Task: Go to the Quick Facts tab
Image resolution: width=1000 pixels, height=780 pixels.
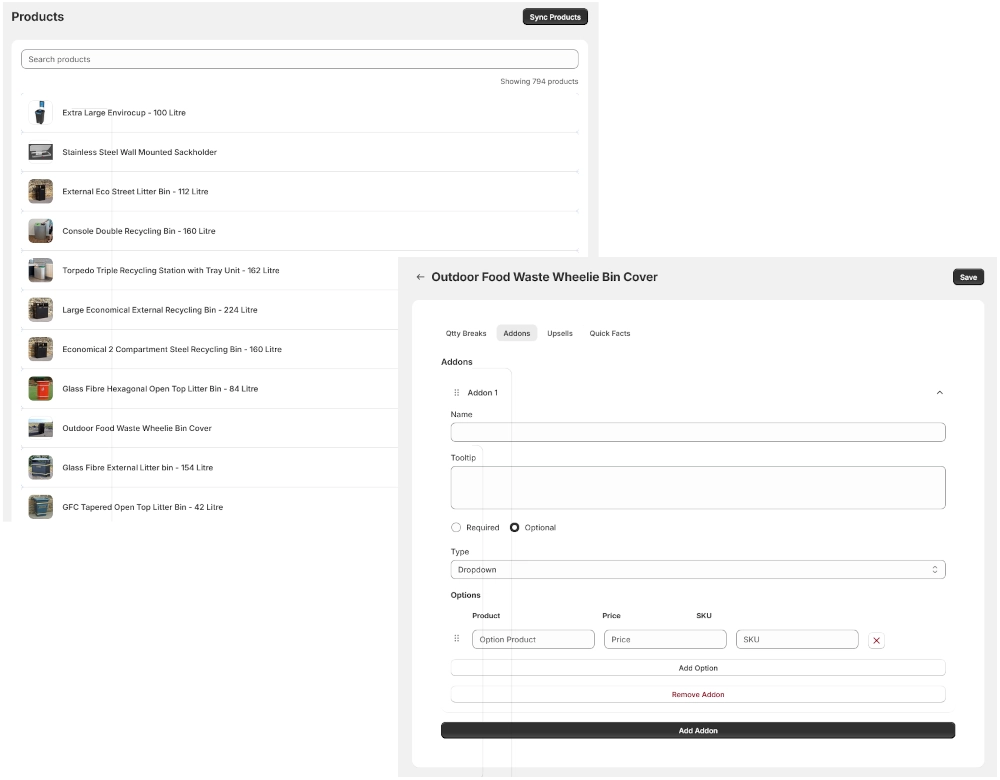Action: click(609, 333)
